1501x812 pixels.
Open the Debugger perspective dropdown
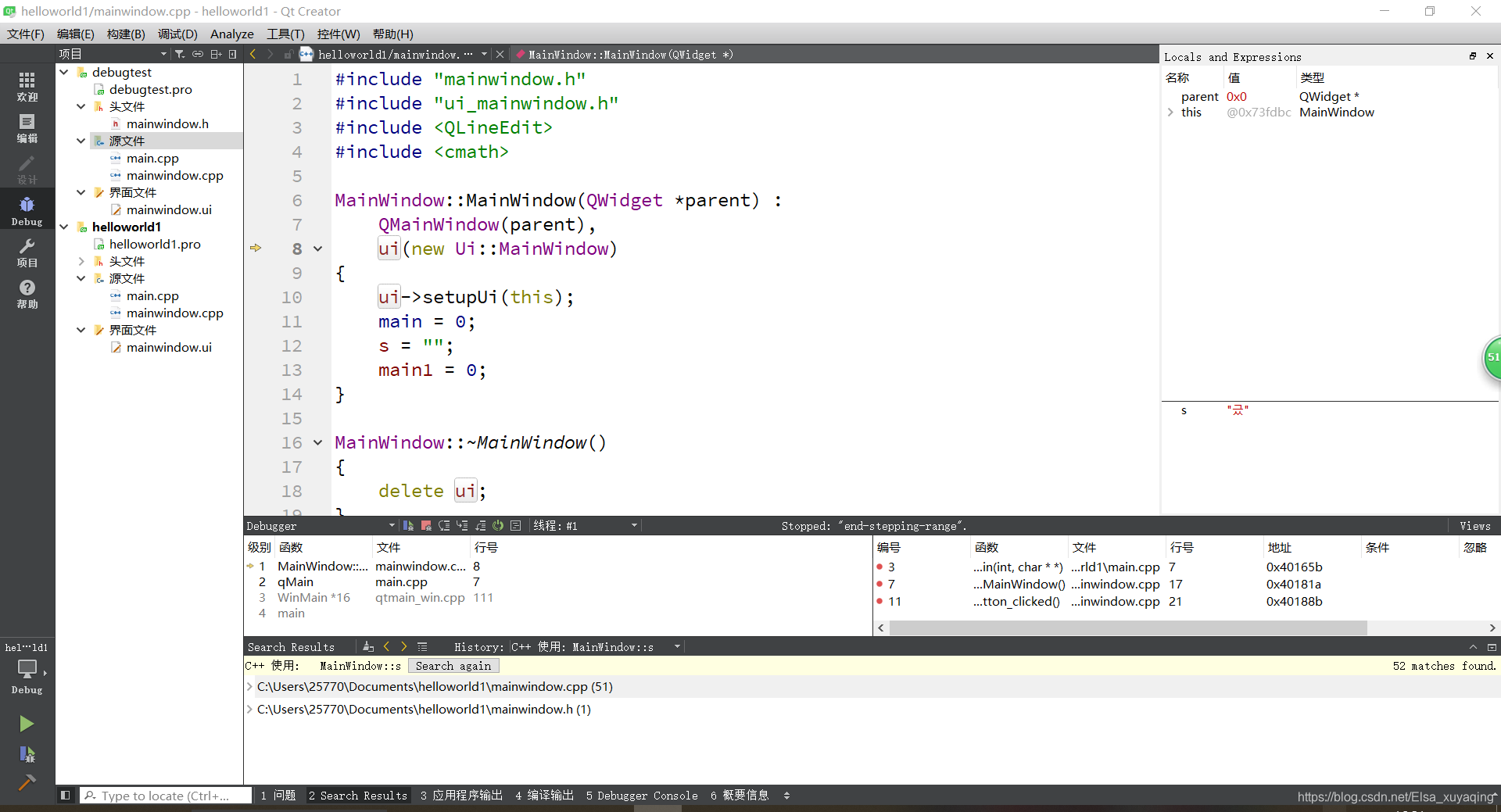click(x=321, y=526)
